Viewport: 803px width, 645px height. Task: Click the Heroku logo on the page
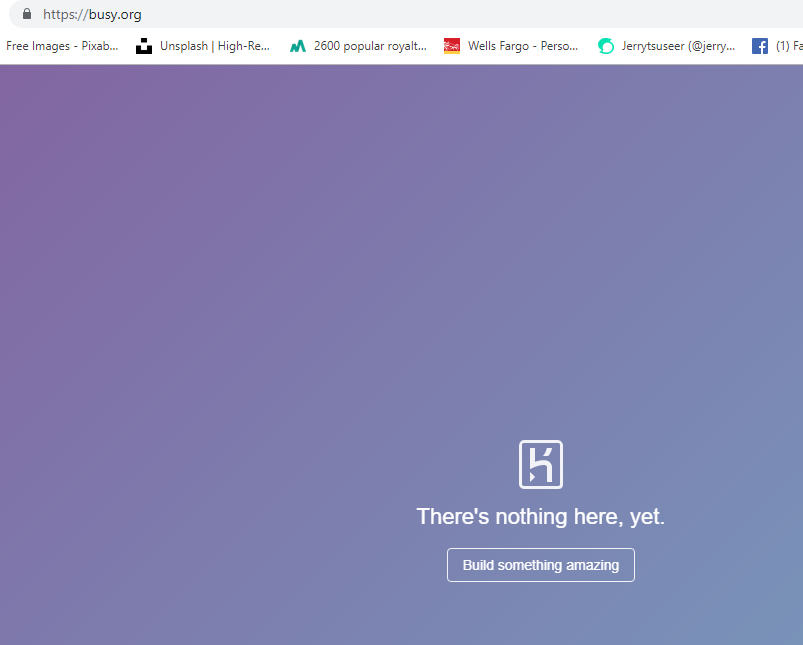541,465
